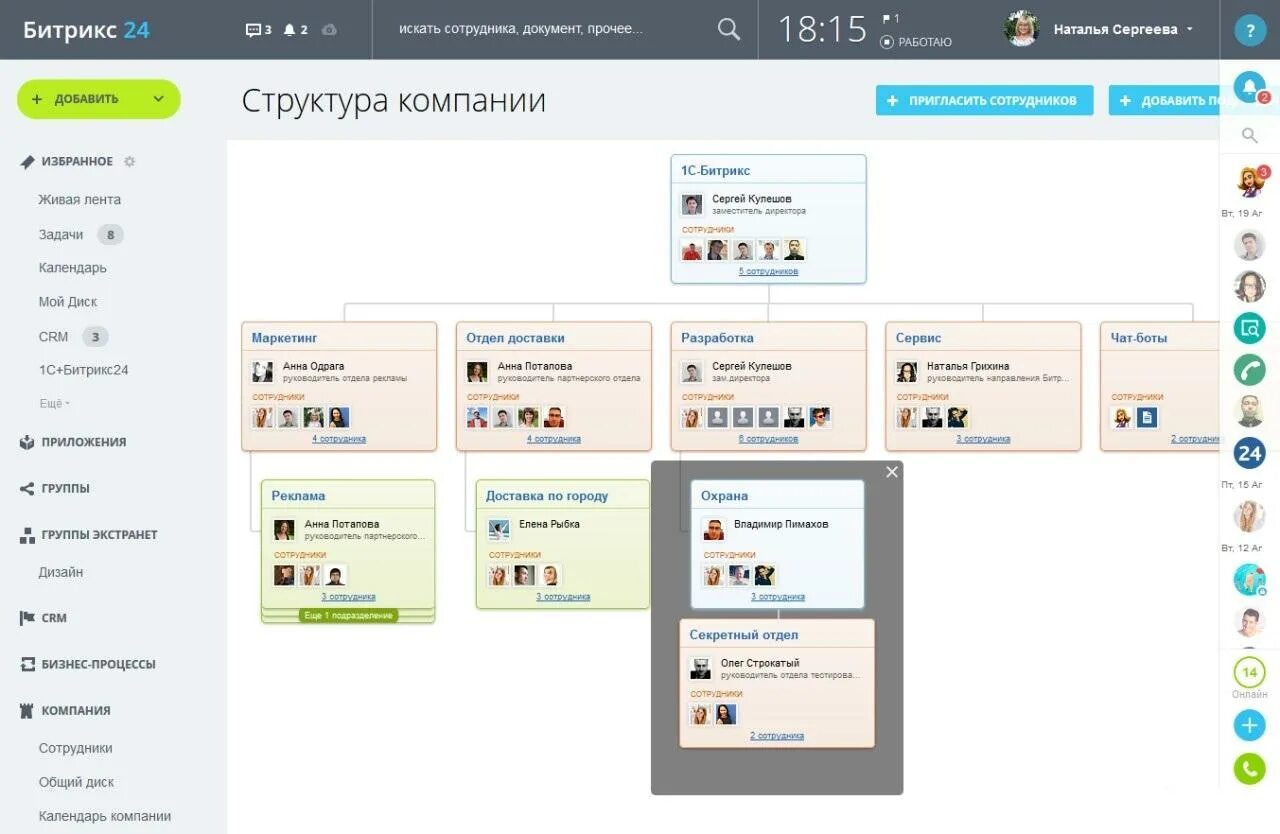
Task: Open the Дизайн extranet group
Action: click(x=61, y=572)
